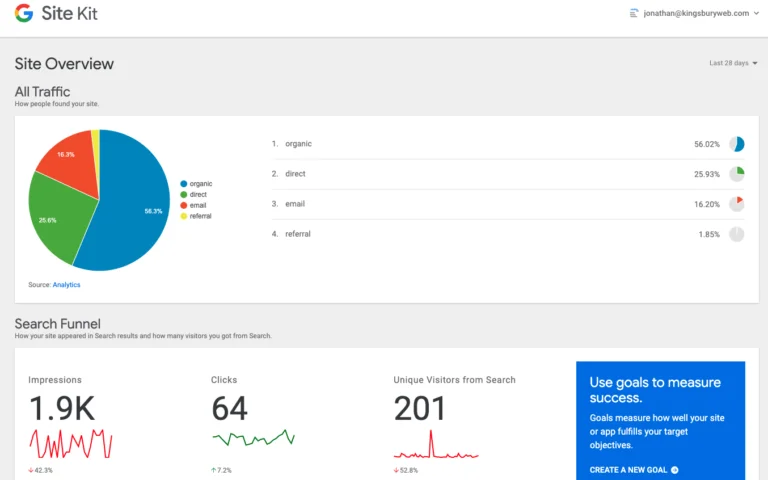
Task: Click the 7.2% increase indicator under Clicks
Action: tap(221, 470)
